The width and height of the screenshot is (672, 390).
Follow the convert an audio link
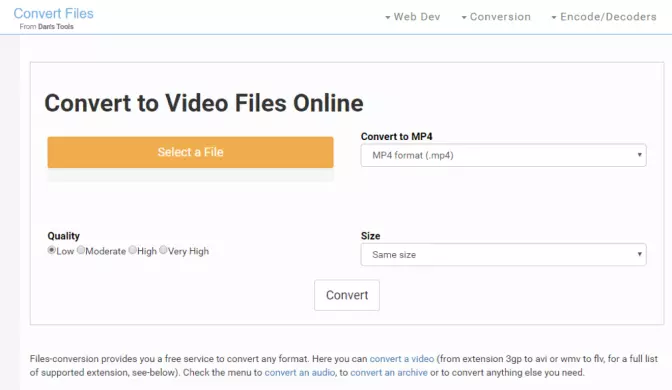pyautogui.click(x=300, y=372)
